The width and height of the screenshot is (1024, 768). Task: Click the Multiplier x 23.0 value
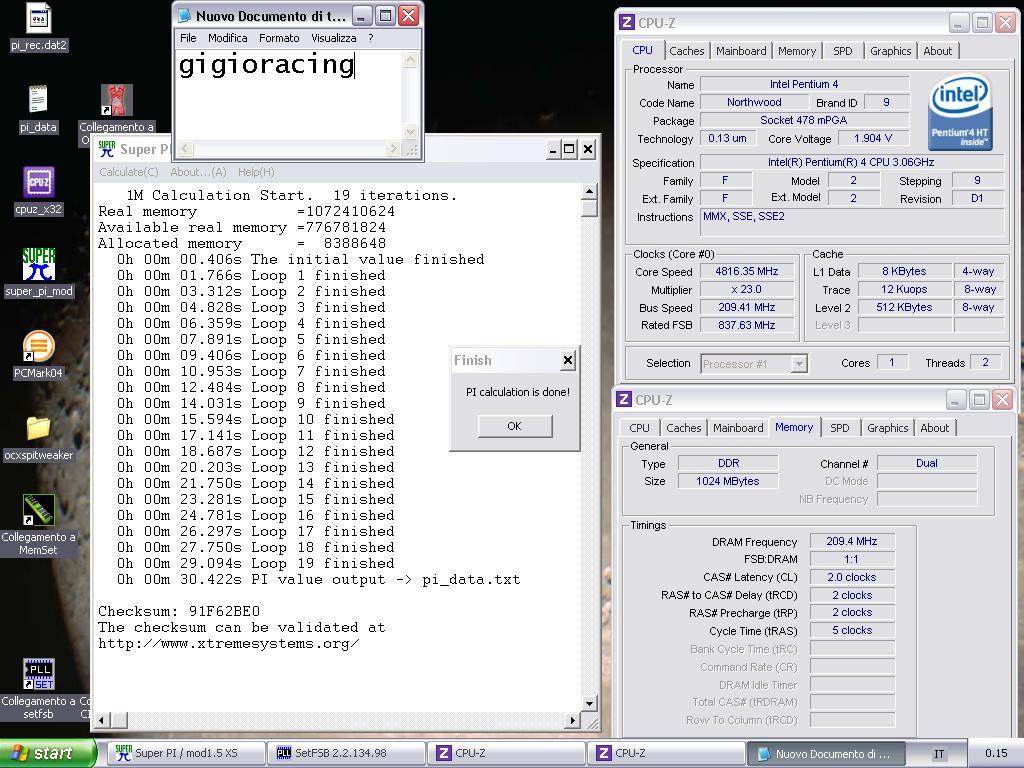coord(746,289)
